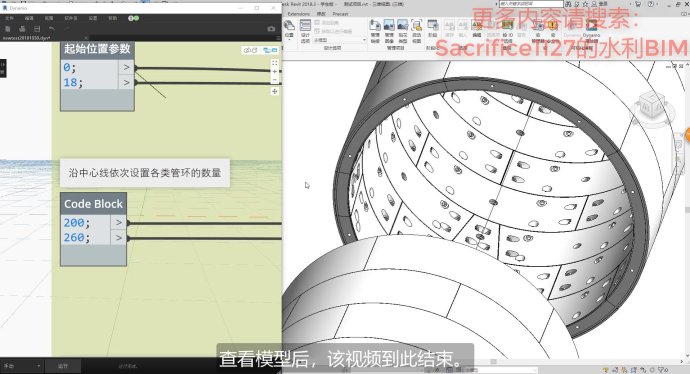This screenshot has width=690, height=374.
Task: Open the 文件 menu in Dynamo
Action: [9, 18]
